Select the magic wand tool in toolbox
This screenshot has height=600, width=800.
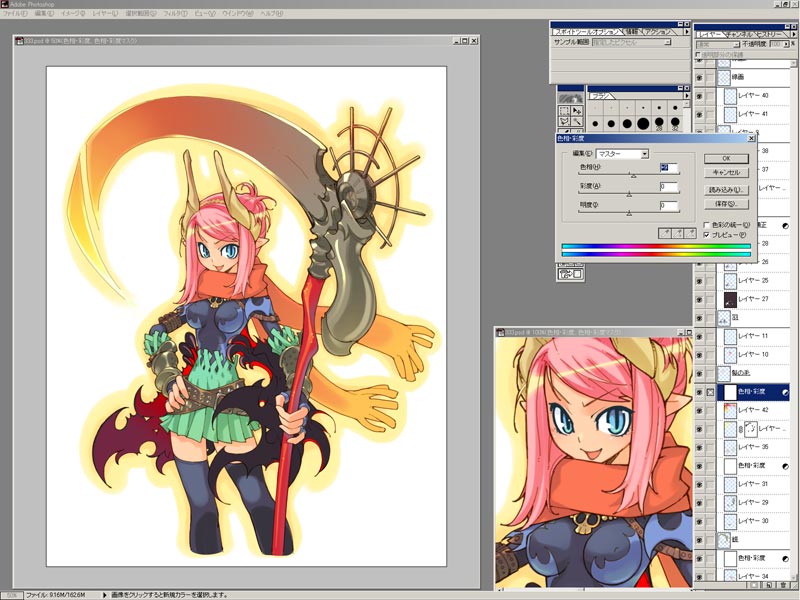(x=577, y=121)
